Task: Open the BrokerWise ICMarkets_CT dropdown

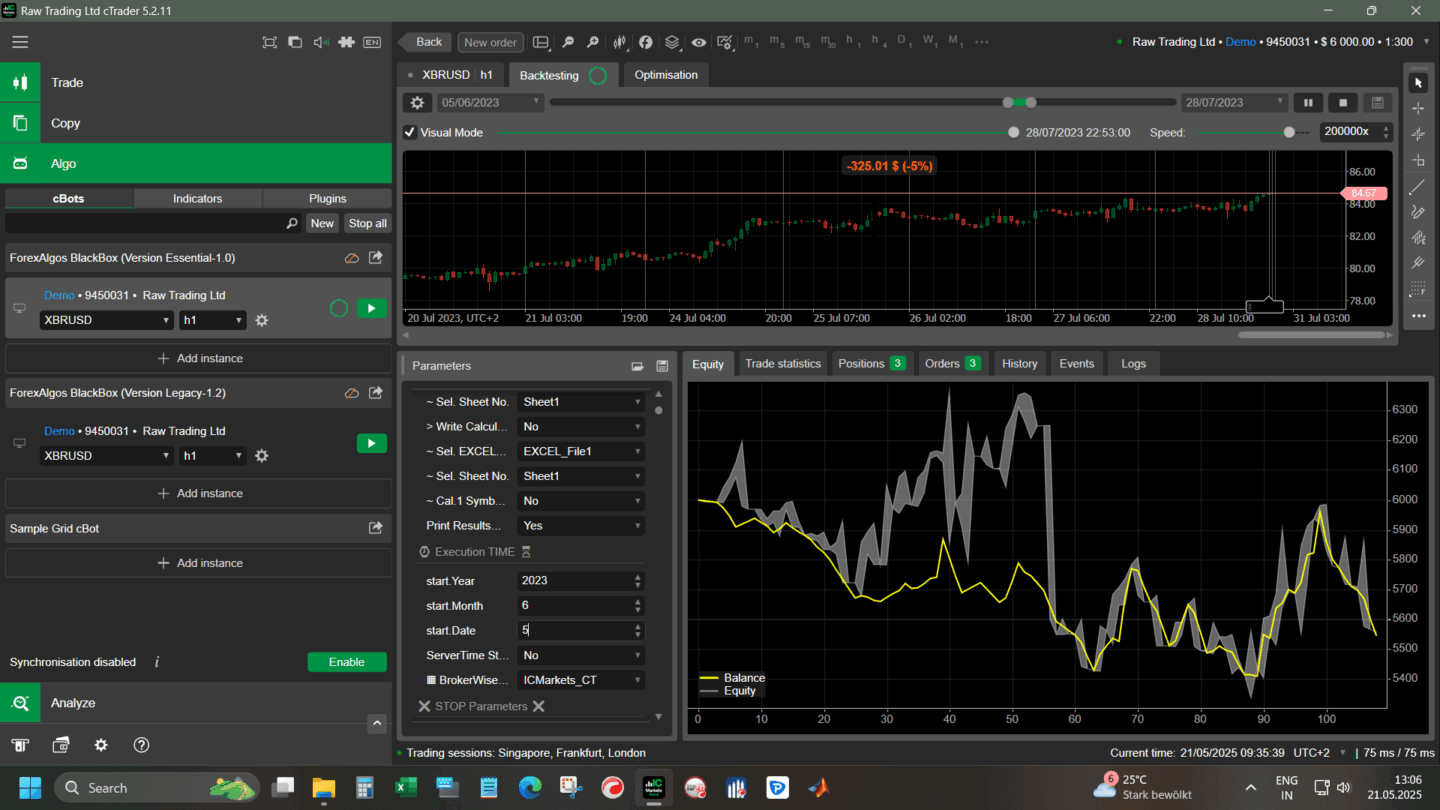Action: coord(580,680)
